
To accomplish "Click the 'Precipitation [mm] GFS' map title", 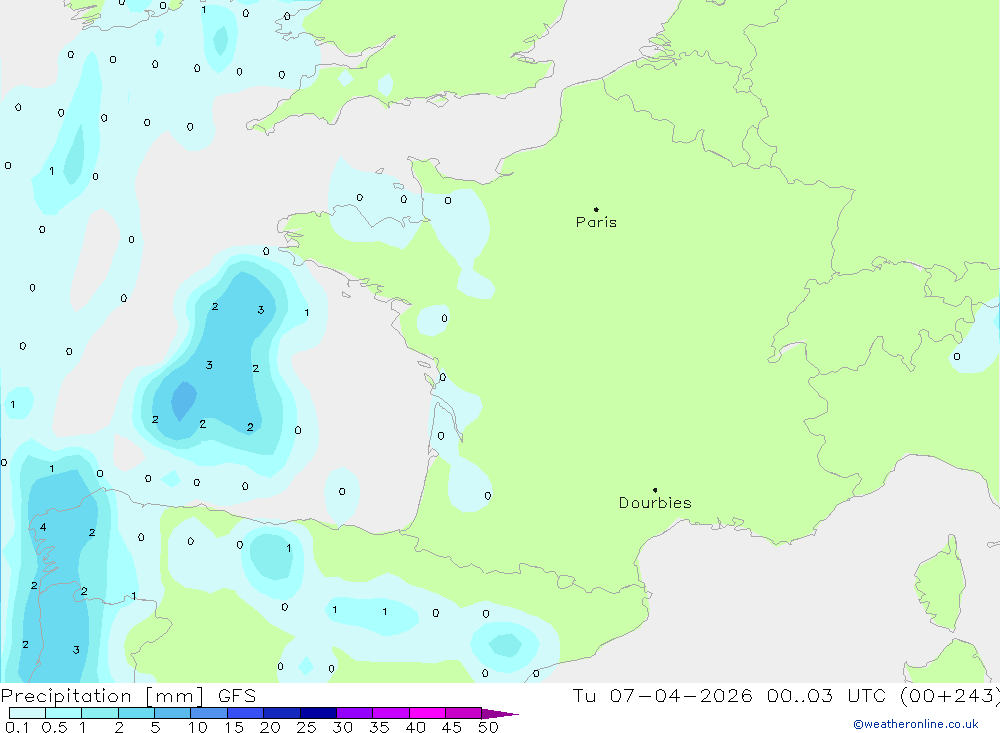I will tap(128, 695).
